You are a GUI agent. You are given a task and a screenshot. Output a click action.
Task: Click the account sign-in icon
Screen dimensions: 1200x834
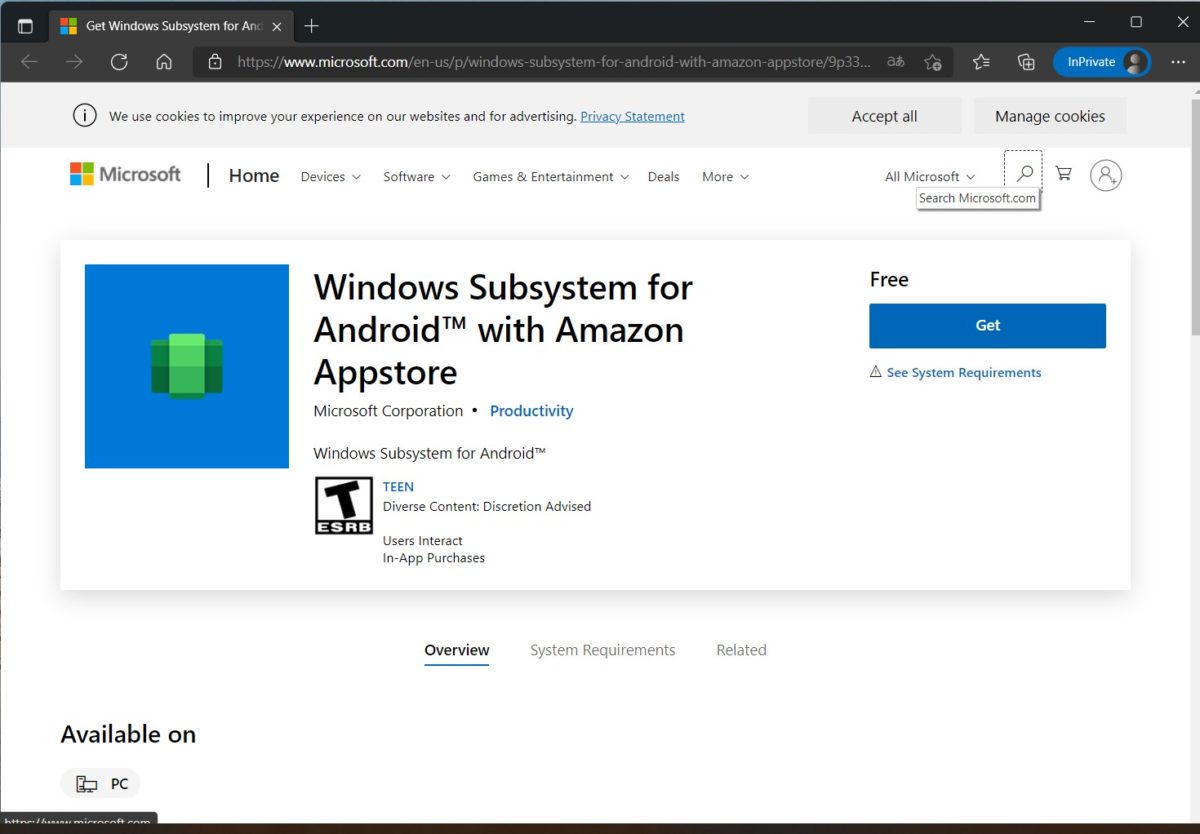pos(1105,176)
